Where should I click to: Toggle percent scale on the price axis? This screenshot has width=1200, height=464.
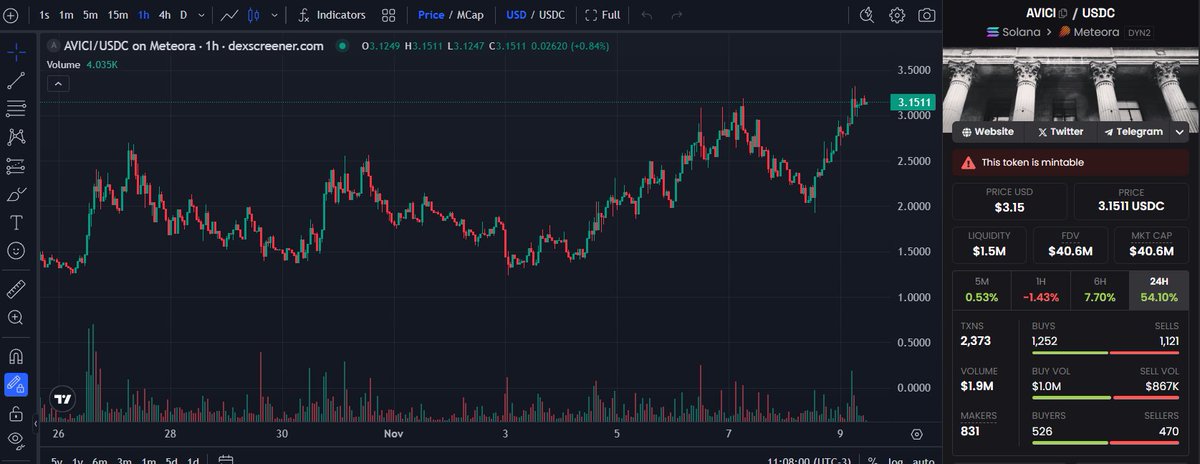tap(872, 460)
